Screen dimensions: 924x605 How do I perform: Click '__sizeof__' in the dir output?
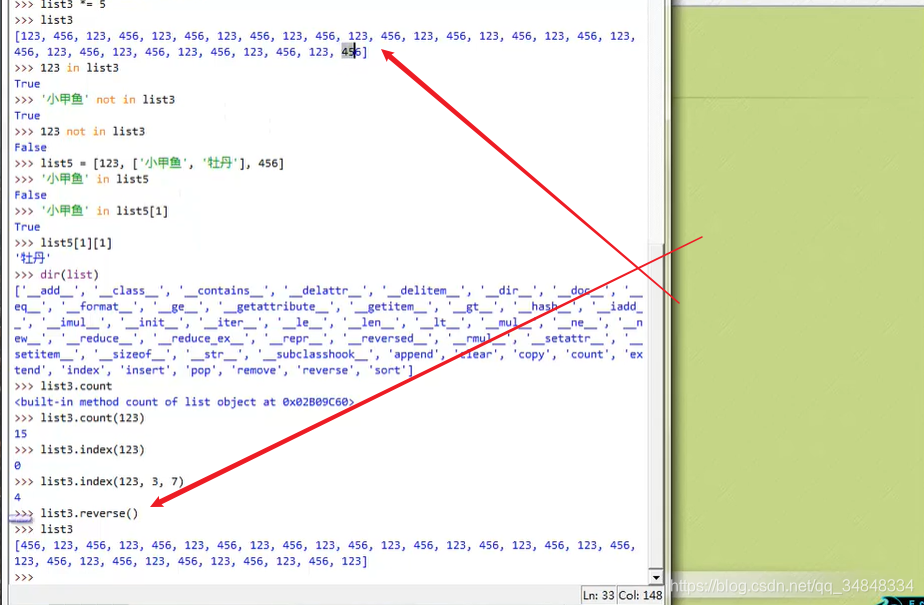(132, 354)
